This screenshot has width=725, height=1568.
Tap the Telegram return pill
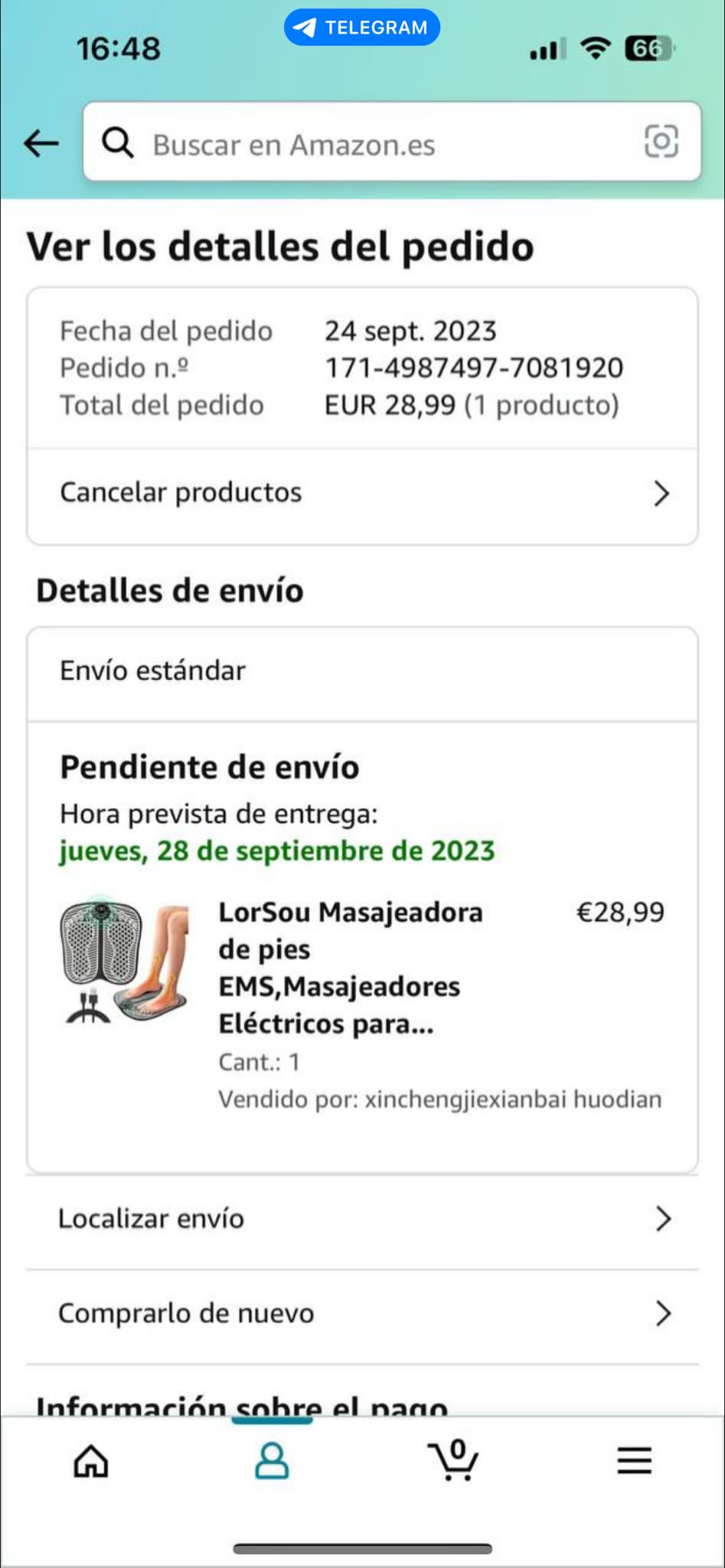362,28
